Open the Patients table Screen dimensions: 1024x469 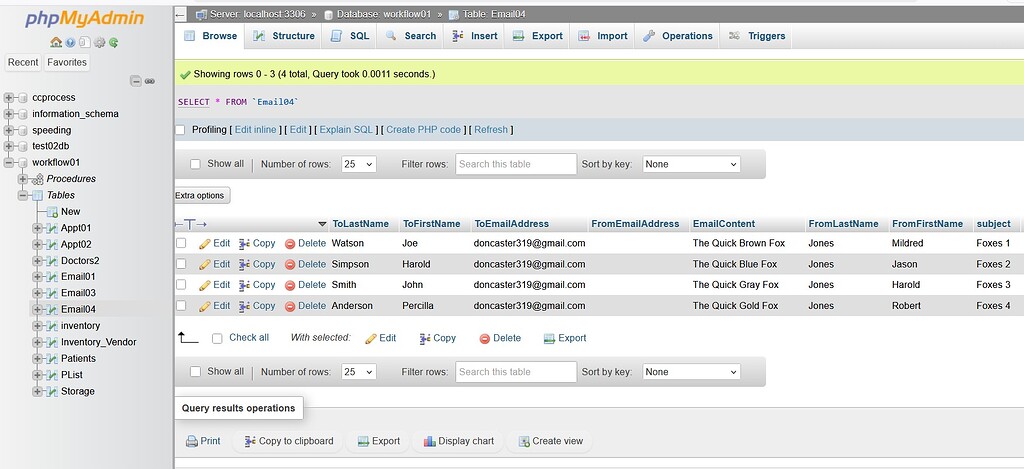[78, 359]
